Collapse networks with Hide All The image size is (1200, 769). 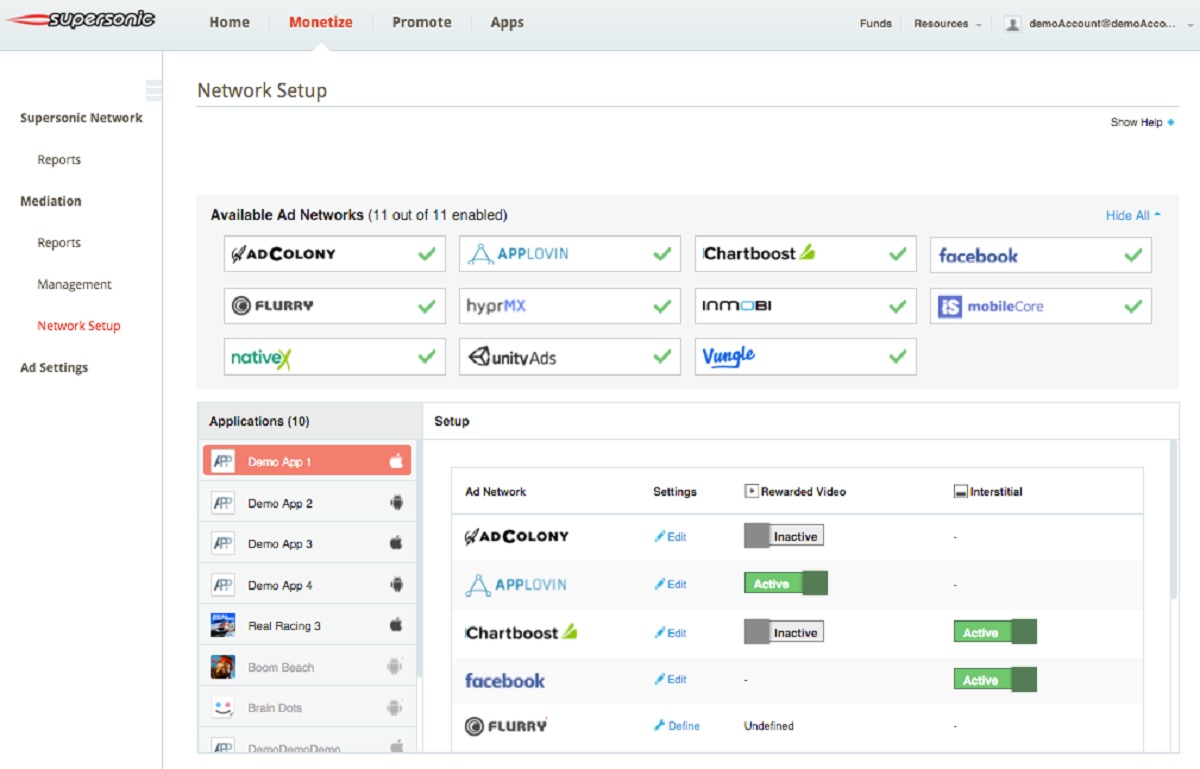click(1133, 215)
